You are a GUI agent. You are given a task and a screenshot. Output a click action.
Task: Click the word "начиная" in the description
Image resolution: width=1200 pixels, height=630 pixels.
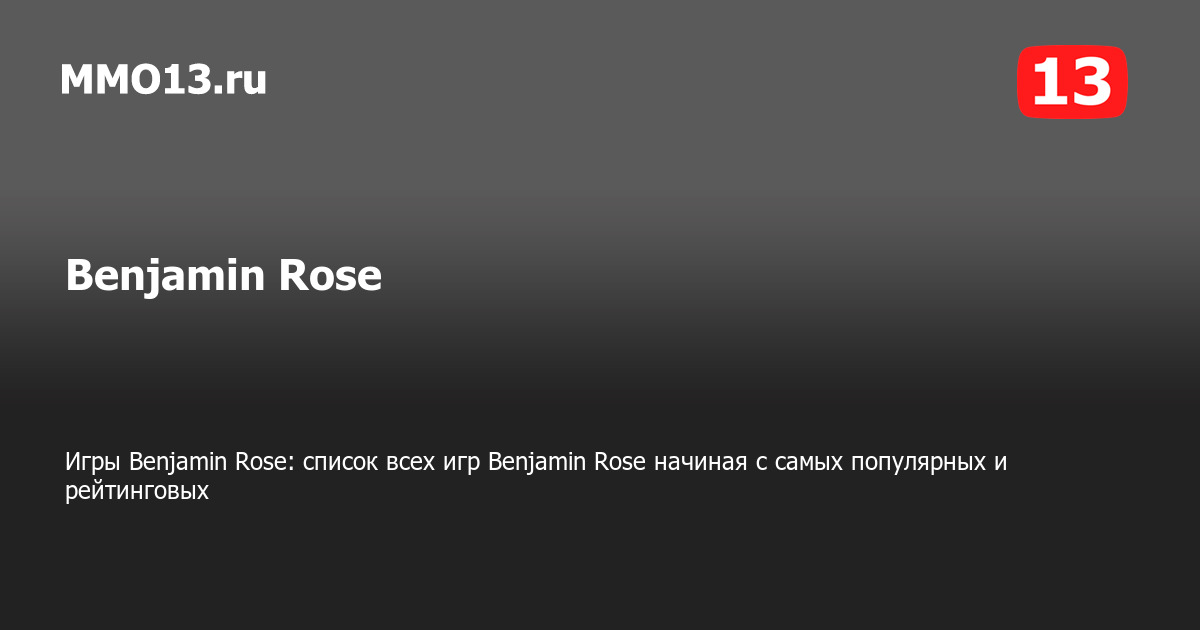697,463
